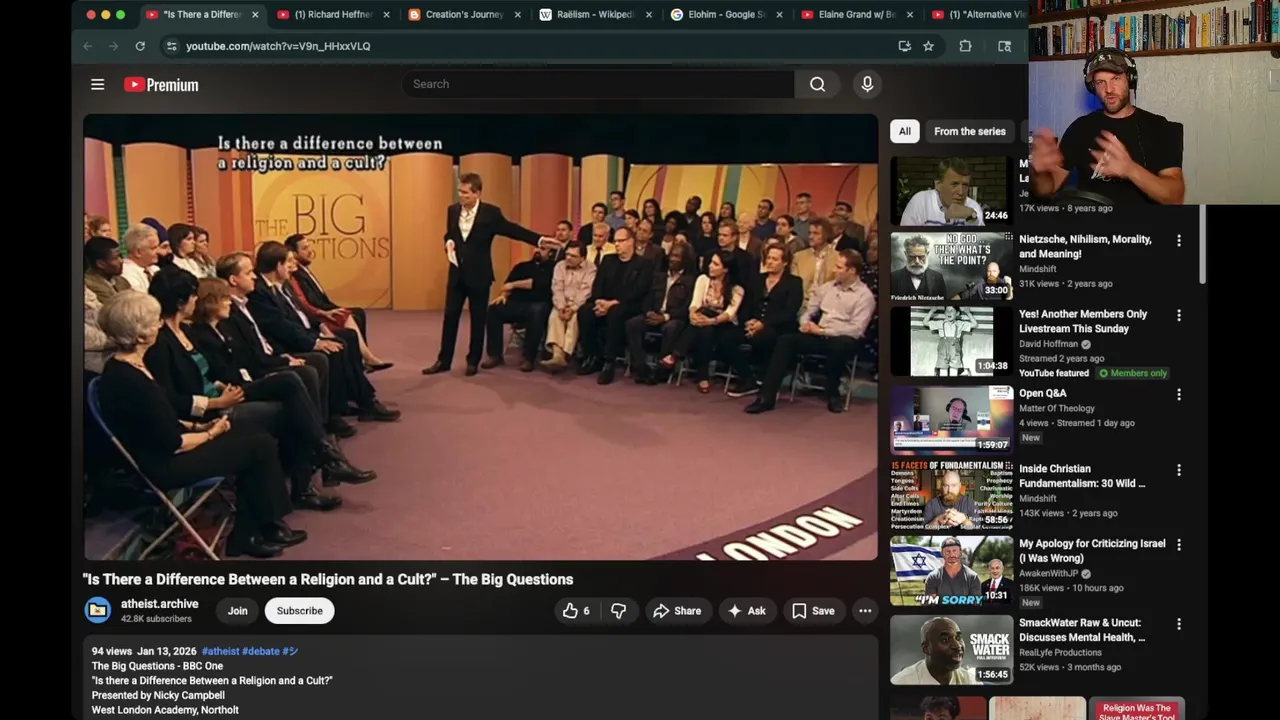Like the video with thumbs up
The image size is (1280, 720).
pos(576,611)
